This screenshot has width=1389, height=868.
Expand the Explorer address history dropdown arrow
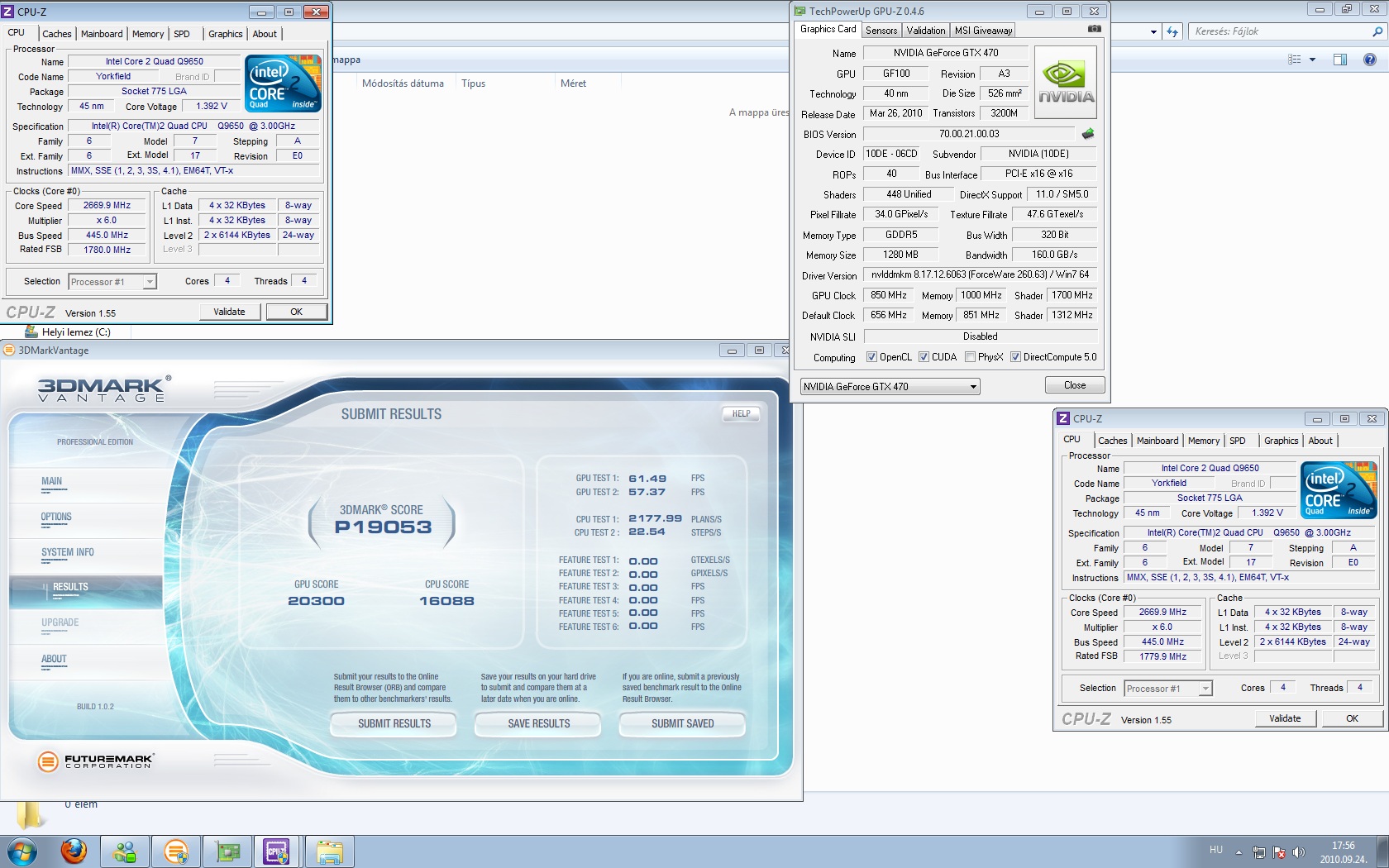tap(1153, 32)
